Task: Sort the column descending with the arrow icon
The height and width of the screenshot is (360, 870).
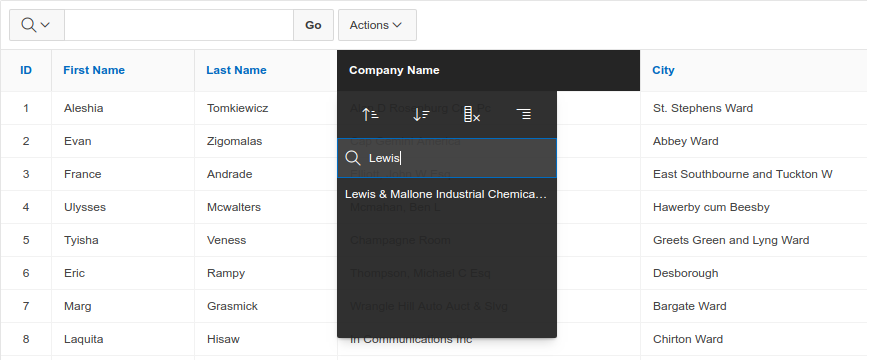Action: tap(421, 115)
